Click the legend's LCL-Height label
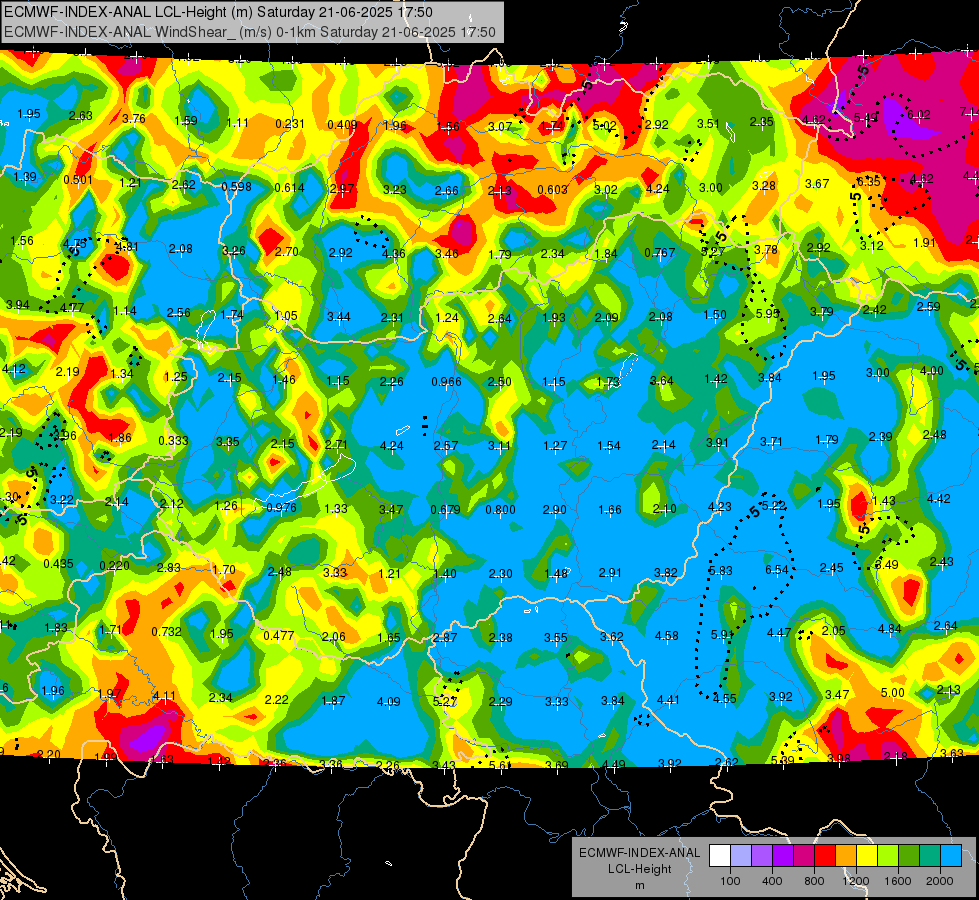 [639, 869]
